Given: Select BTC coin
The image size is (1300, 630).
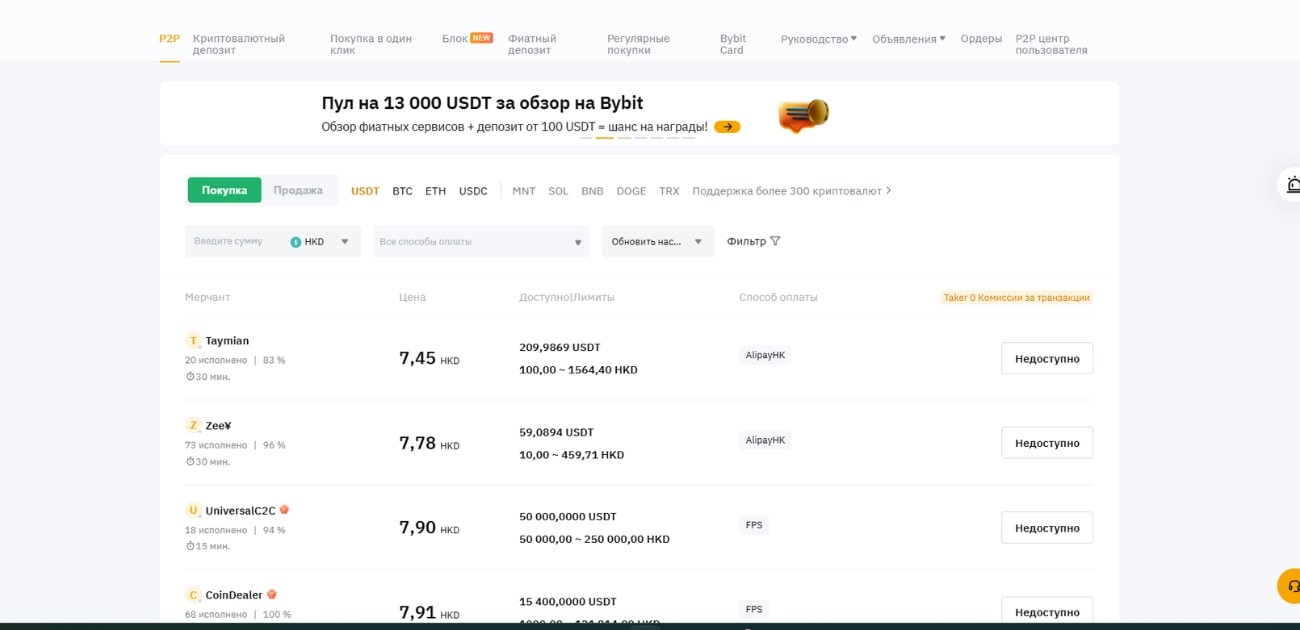Looking at the screenshot, I should click(x=402, y=191).
